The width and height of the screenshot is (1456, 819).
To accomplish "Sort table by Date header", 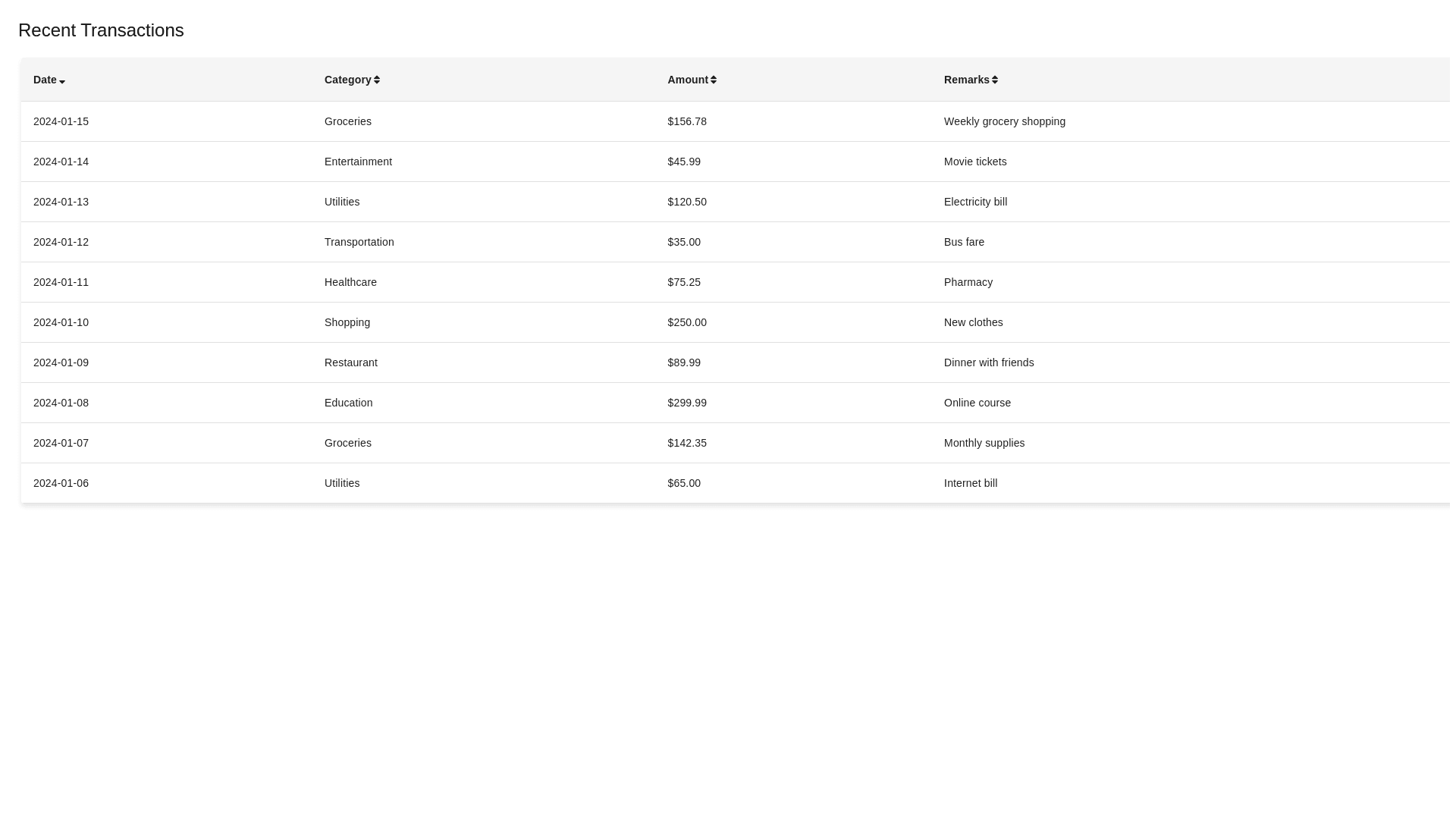I will [45, 80].
